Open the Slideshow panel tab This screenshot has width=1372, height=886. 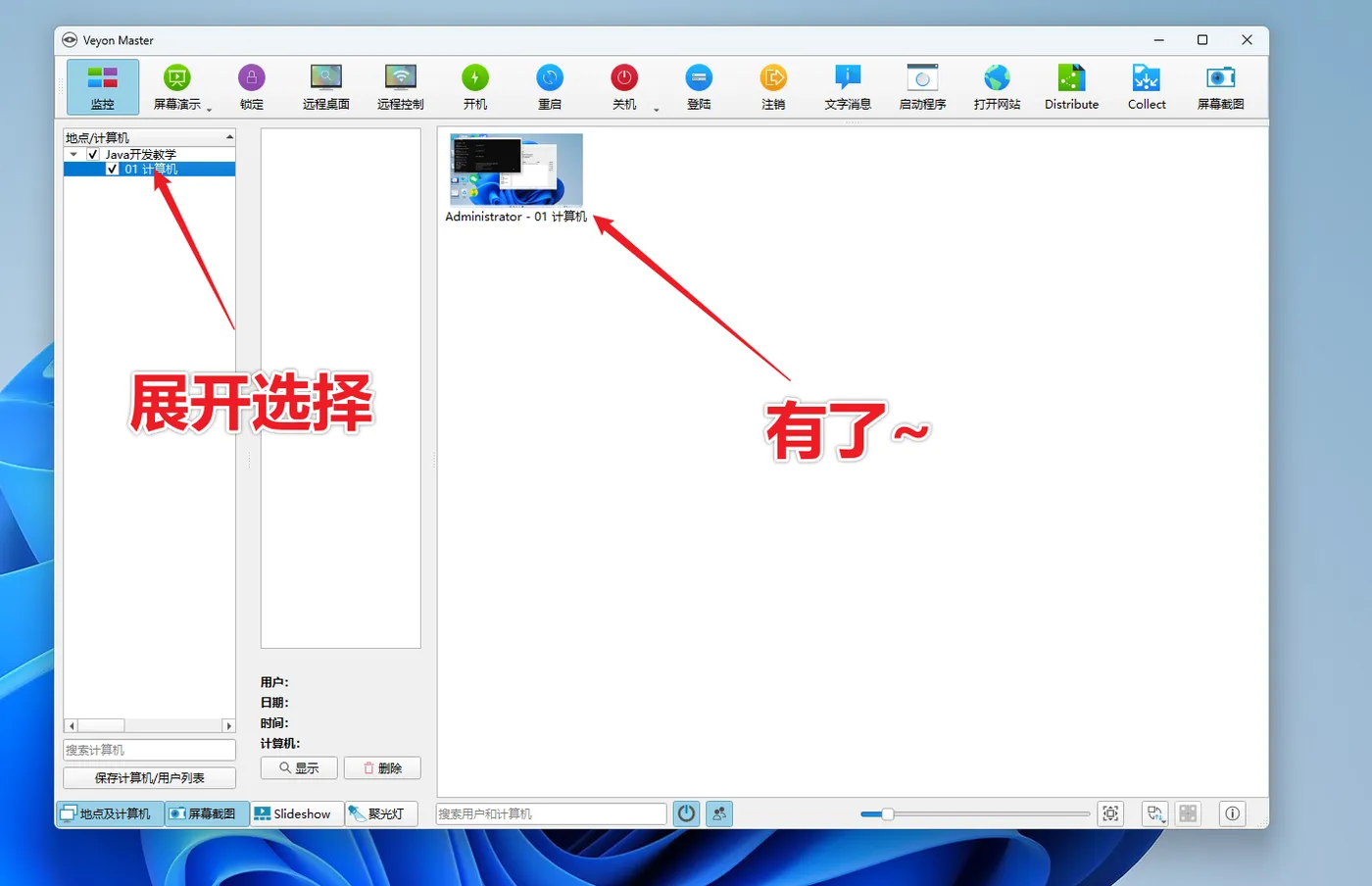pyautogui.click(x=296, y=813)
